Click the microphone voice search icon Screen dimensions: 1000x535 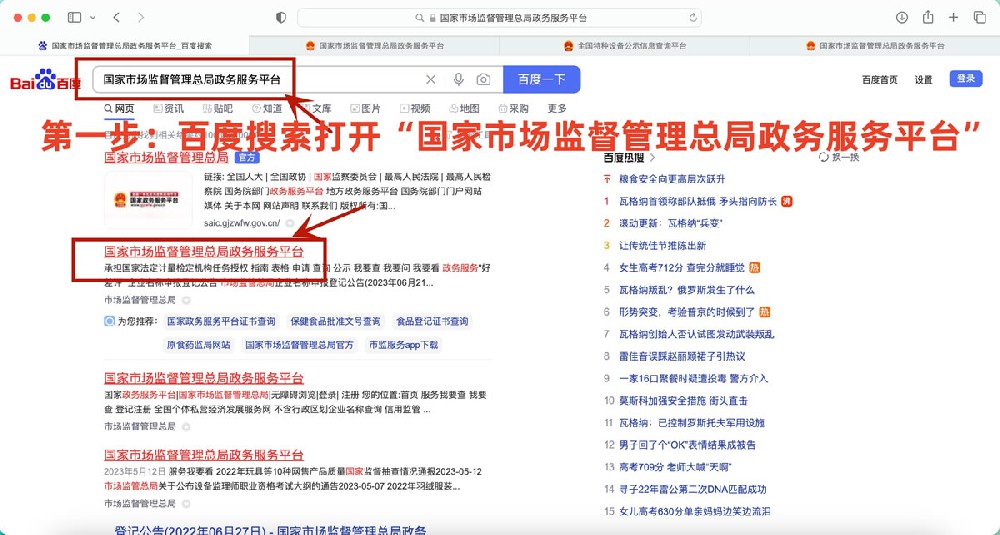[x=458, y=80]
